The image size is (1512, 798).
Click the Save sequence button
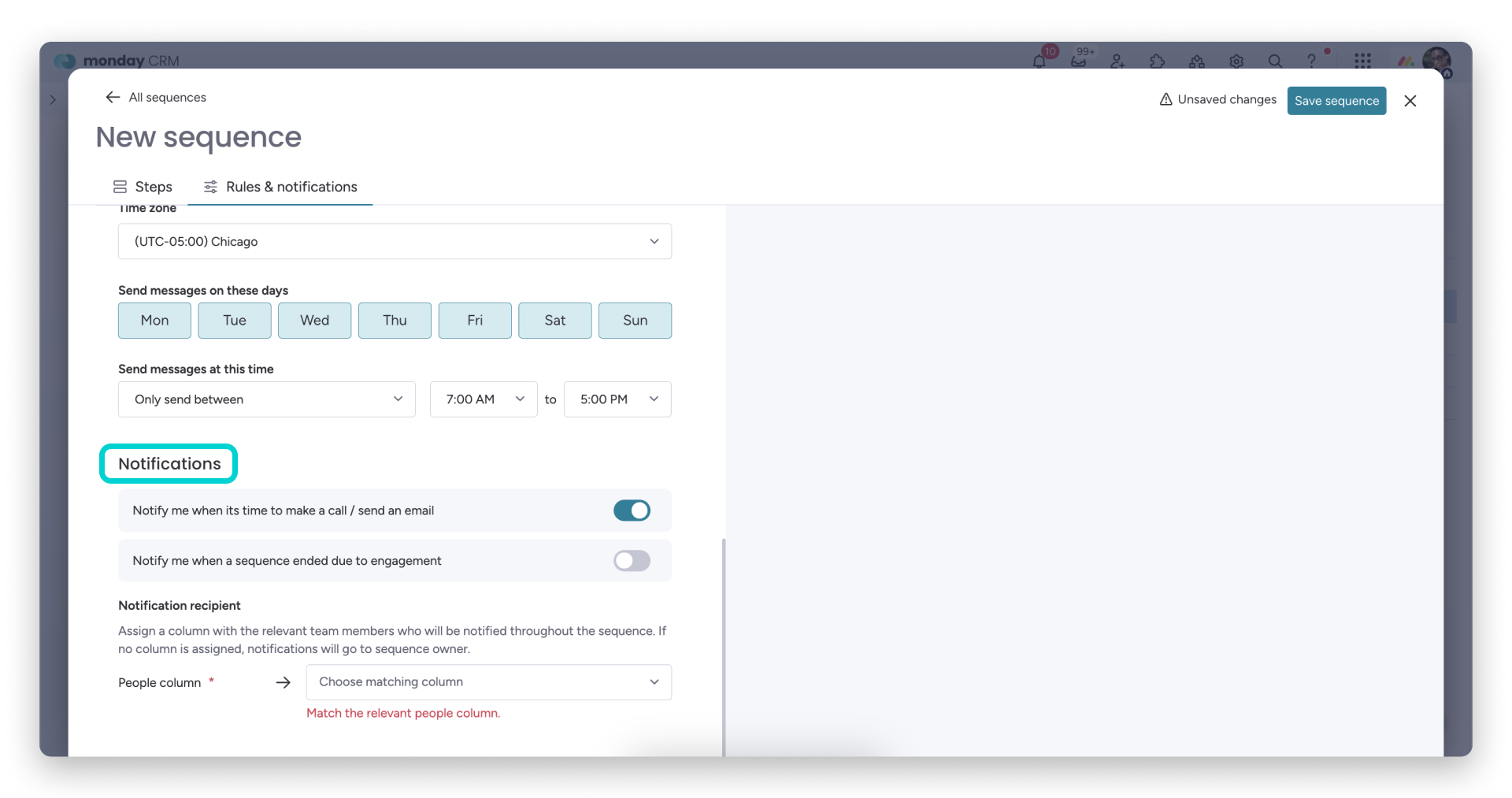(1336, 101)
